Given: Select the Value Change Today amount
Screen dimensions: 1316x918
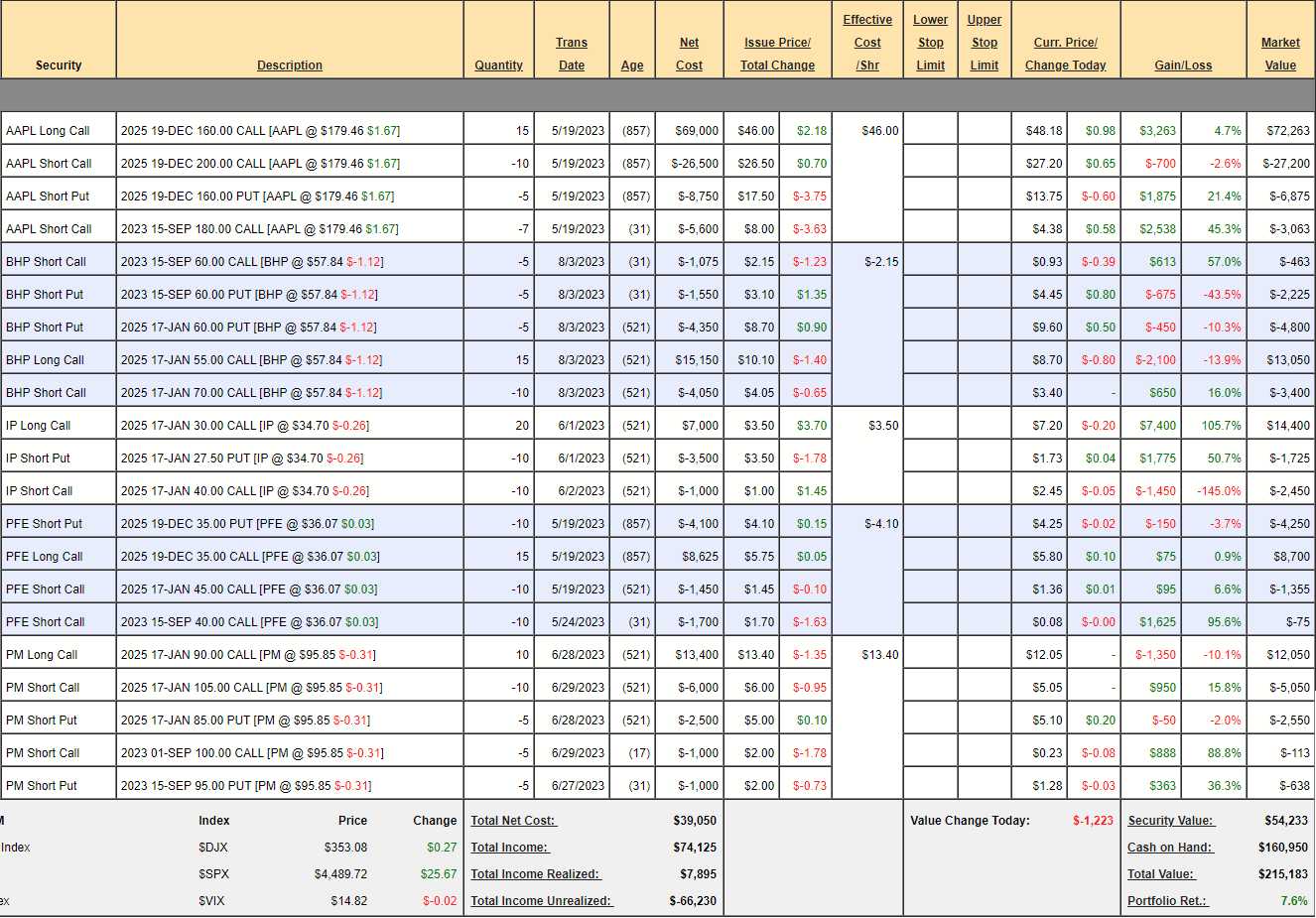Looking at the screenshot, I should coord(1093,821).
